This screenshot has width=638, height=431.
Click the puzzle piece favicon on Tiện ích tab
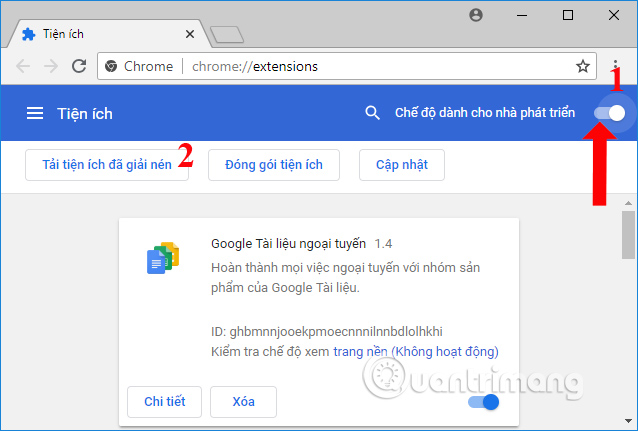pos(28,34)
